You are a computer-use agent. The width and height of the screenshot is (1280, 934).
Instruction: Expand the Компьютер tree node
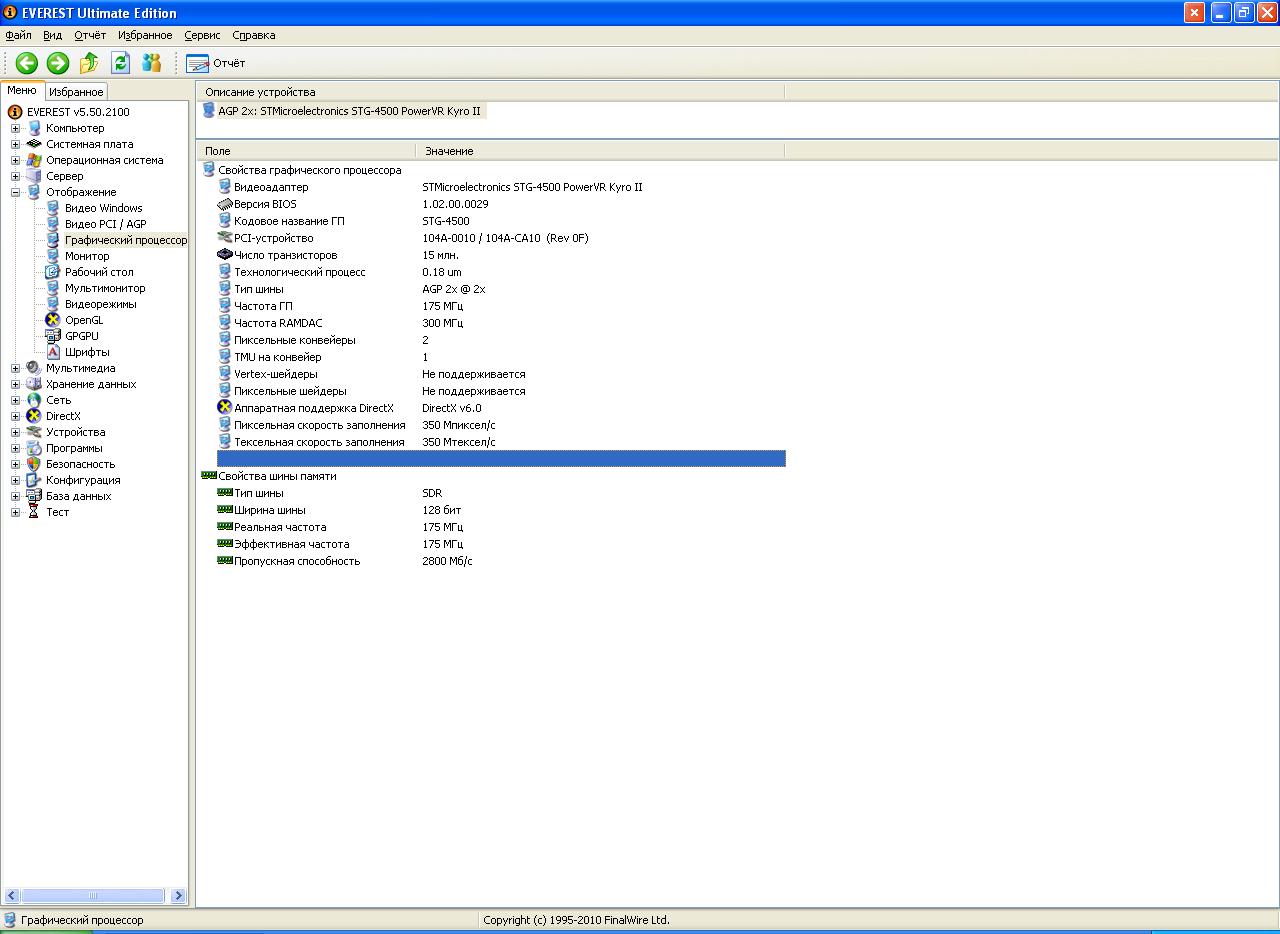click(x=15, y=128)
